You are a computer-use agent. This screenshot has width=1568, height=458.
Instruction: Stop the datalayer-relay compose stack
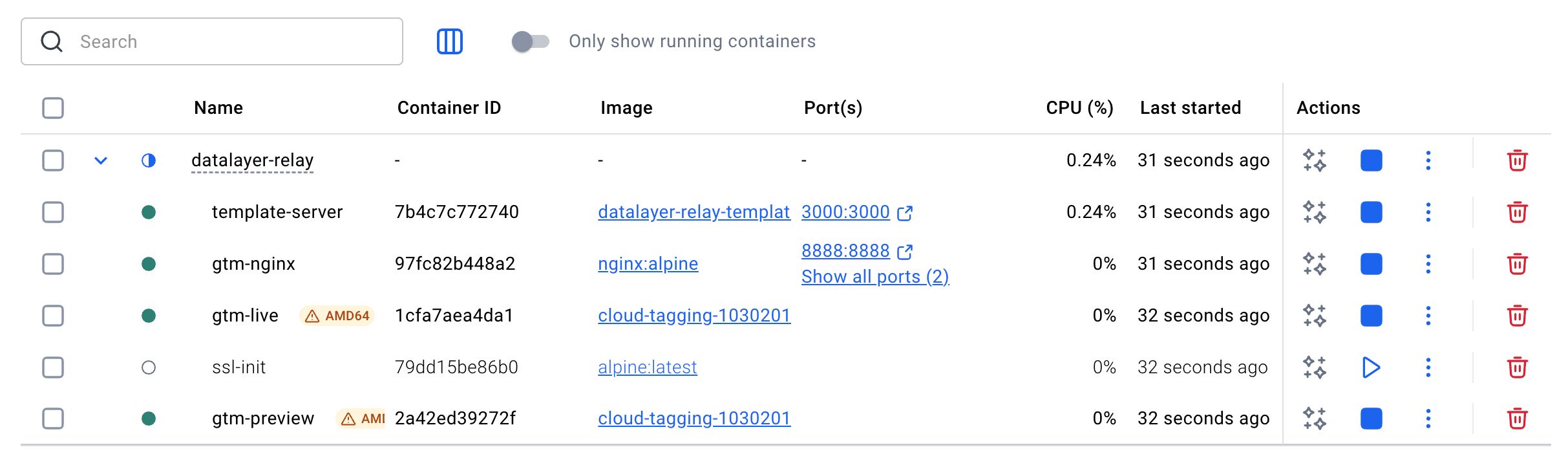pyautogui.click(x=1371, y=160)
